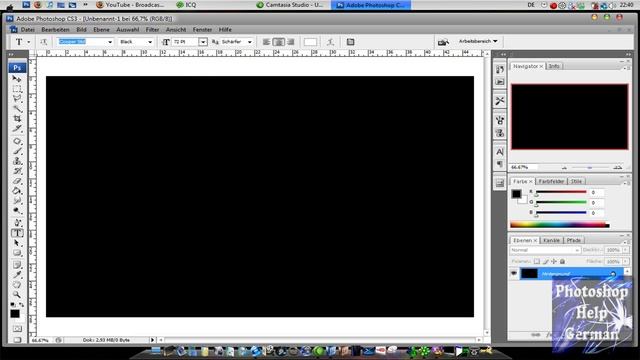Select the Dodge tool
Image resolution: width=640 pixels, height=360 pixels.
point(17,211)
